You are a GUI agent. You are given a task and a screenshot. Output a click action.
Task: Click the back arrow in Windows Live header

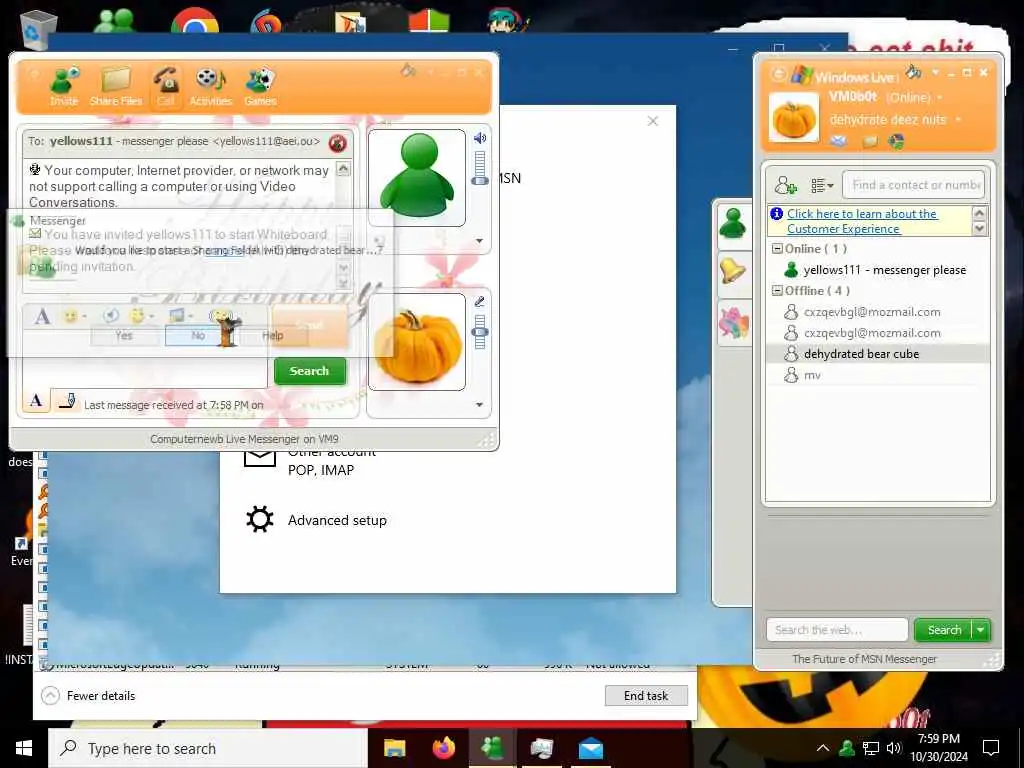[778, 74]
